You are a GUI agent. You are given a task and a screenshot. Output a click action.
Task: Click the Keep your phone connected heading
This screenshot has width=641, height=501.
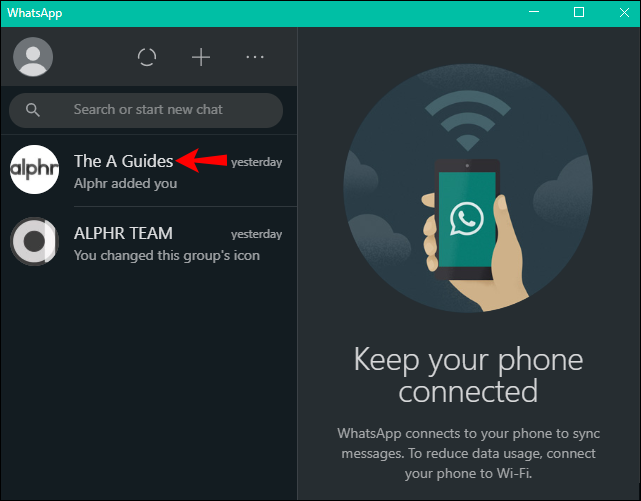[468, 375]
